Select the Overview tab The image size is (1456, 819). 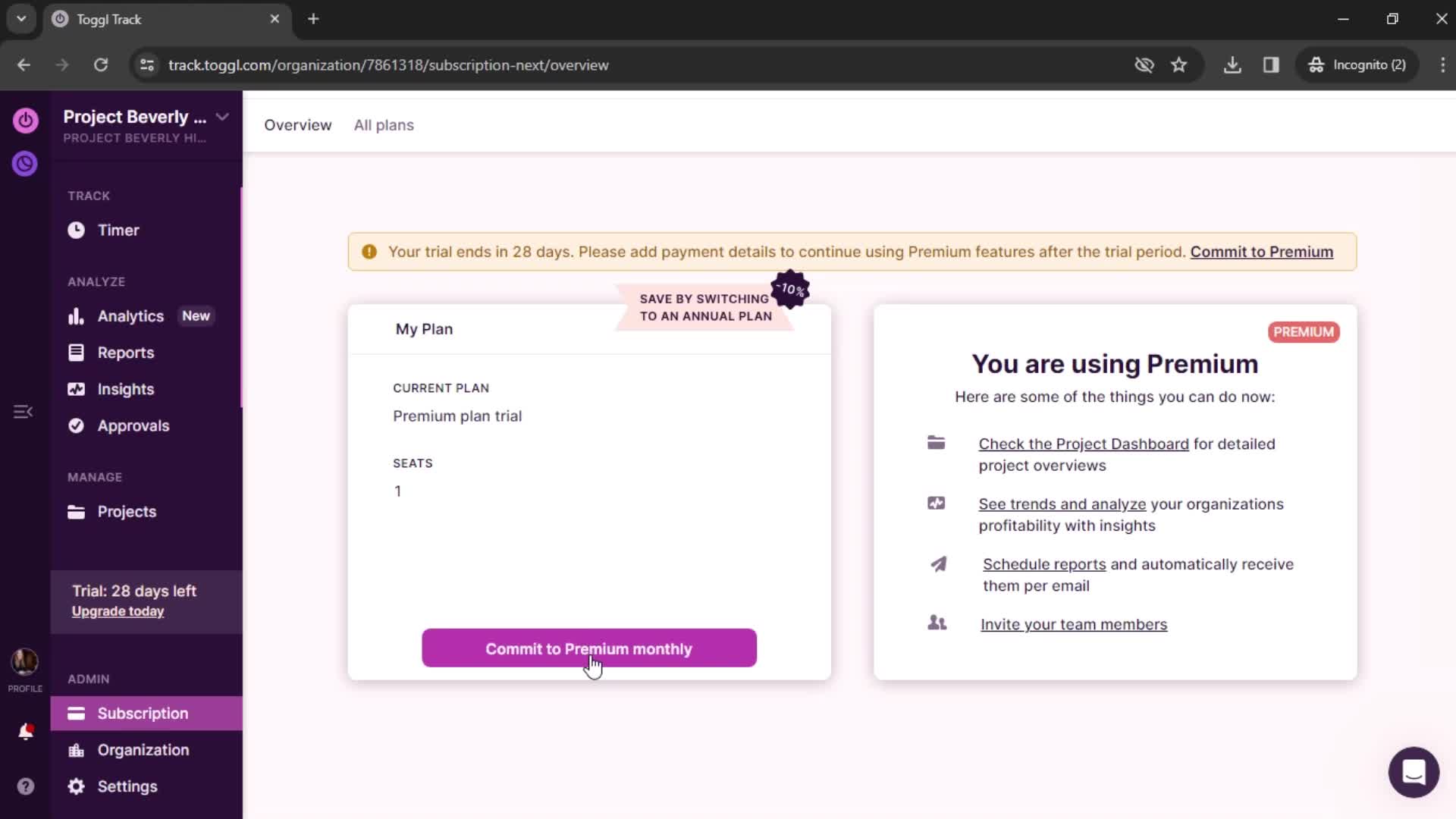(x=297, y=125)
